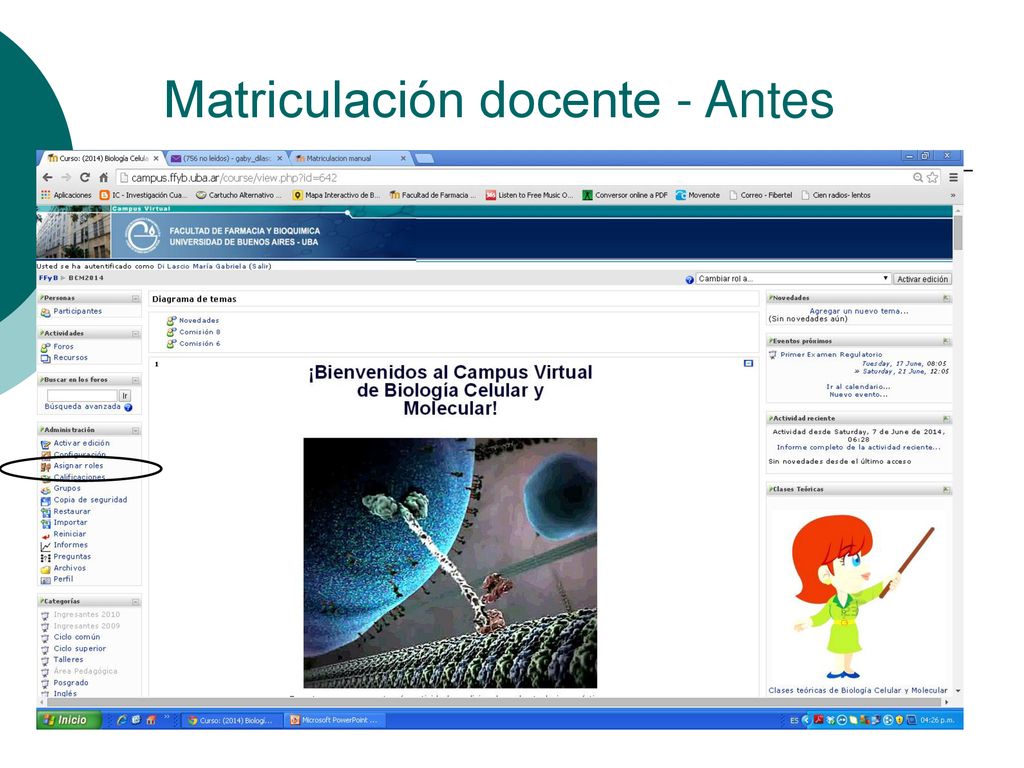Open the Cambiar rol a... dropdown
This screenshot has height=768, width=1024.
(793, 279)
